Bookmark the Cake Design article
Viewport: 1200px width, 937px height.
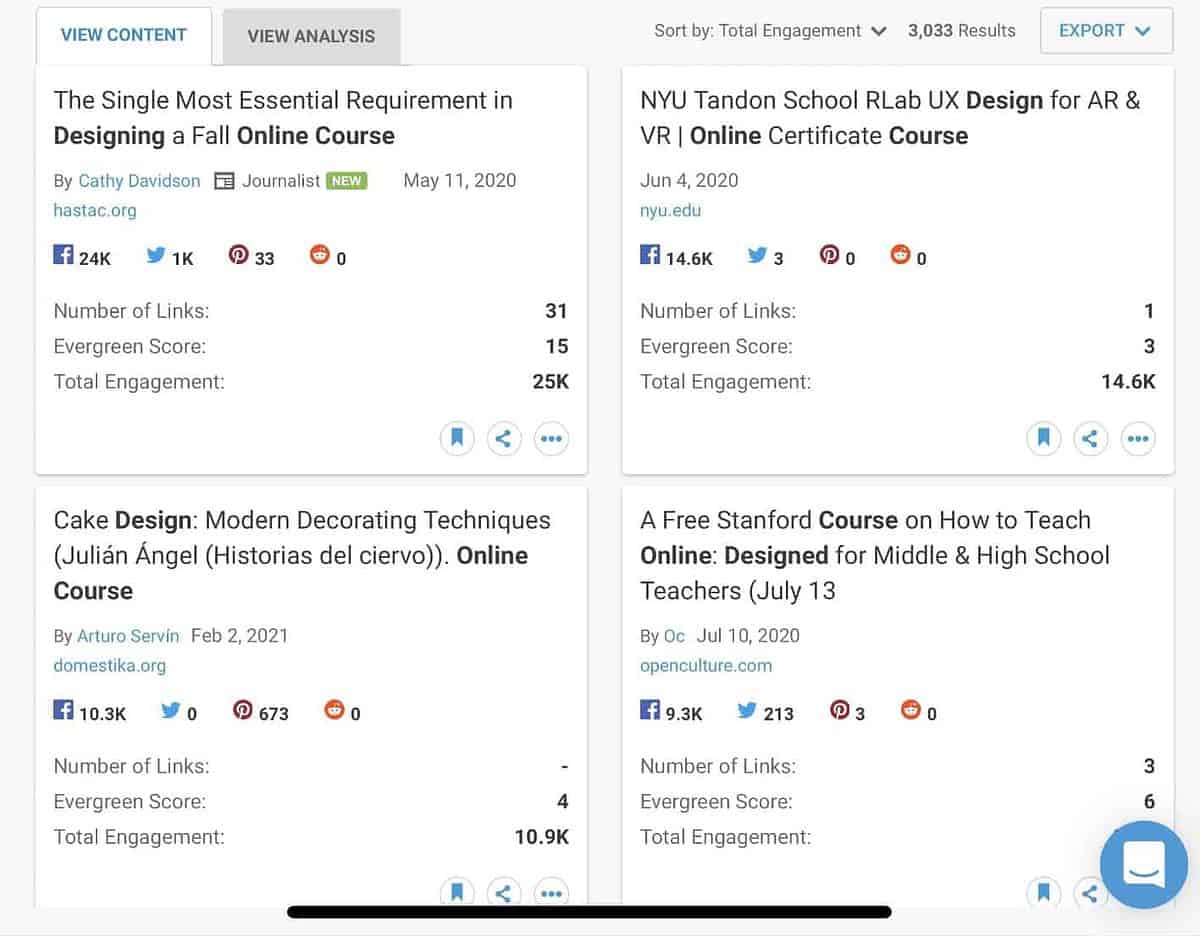[x=457, y=893]
